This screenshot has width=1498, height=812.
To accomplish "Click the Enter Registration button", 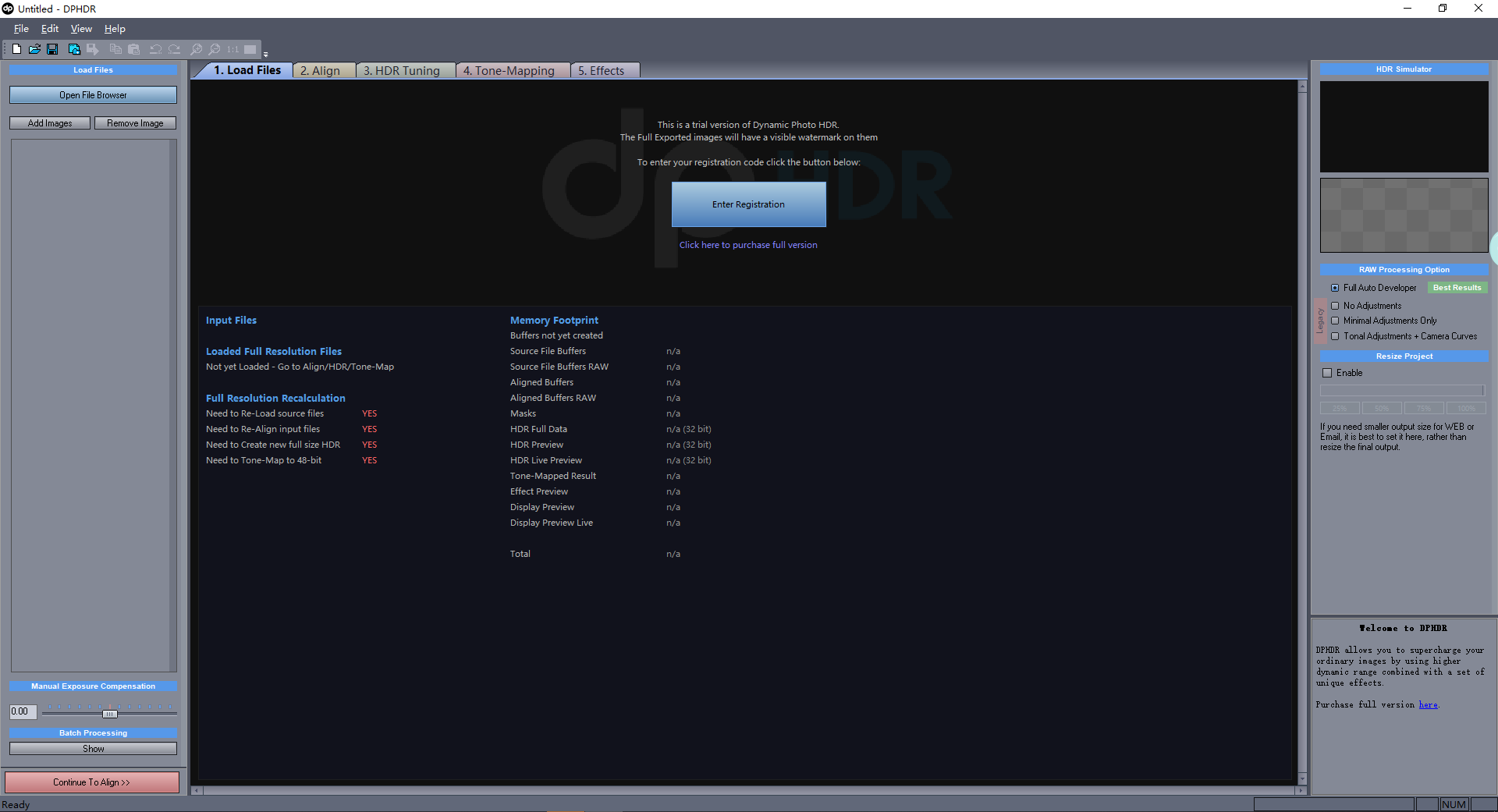I will (748, 204).
